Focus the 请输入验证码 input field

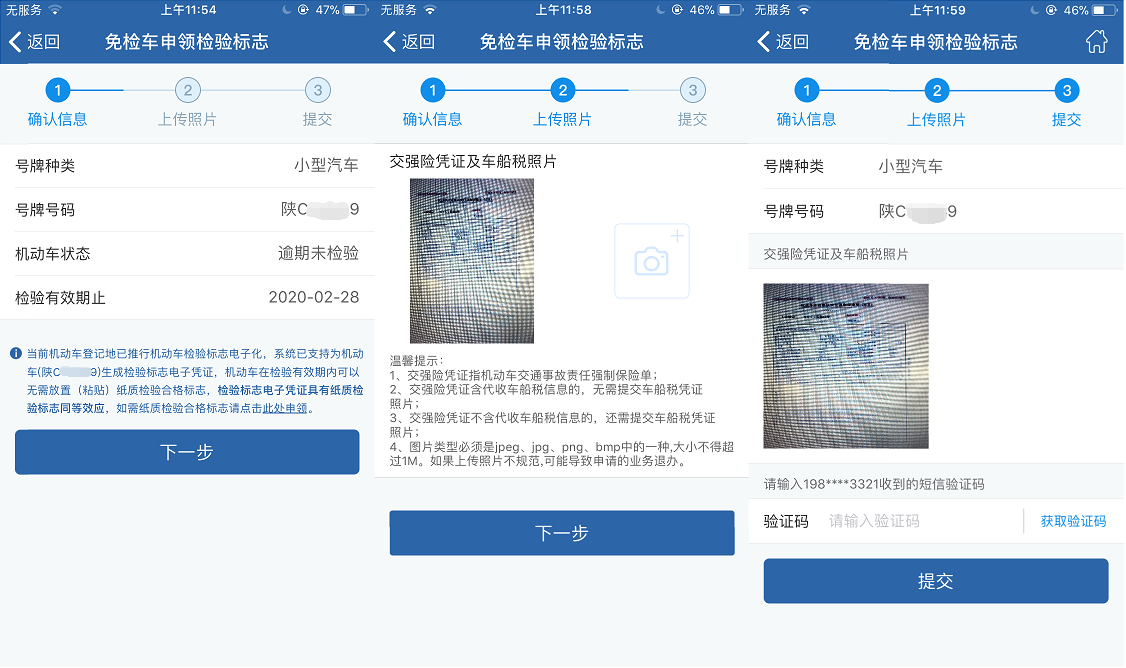[x=923, y=521]
